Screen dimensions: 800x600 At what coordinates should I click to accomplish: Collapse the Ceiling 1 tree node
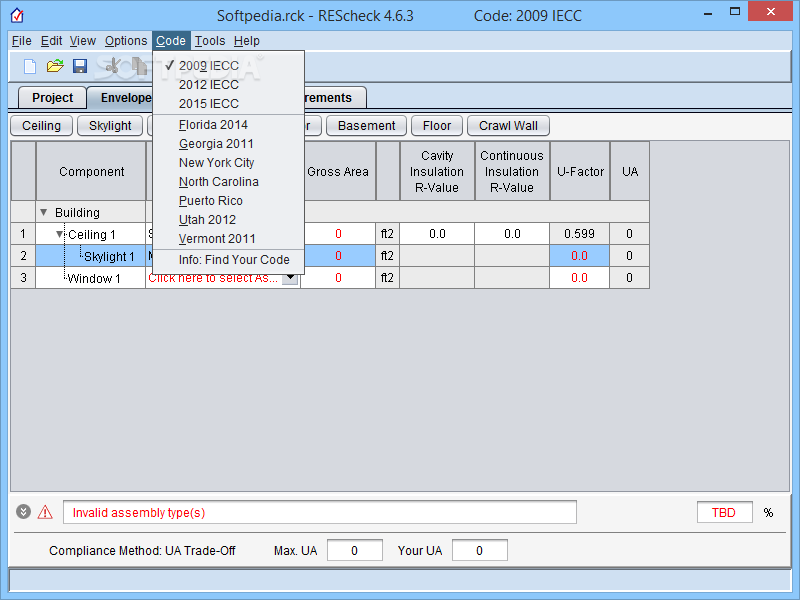point(60,234)
